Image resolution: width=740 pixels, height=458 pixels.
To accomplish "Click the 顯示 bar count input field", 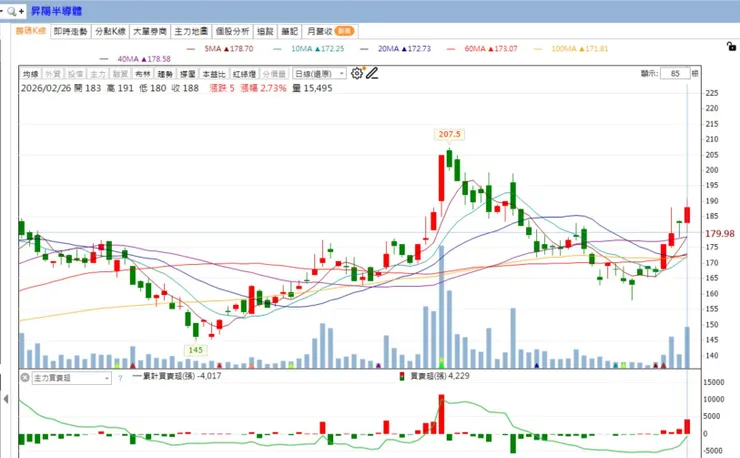I will point(675,73).
